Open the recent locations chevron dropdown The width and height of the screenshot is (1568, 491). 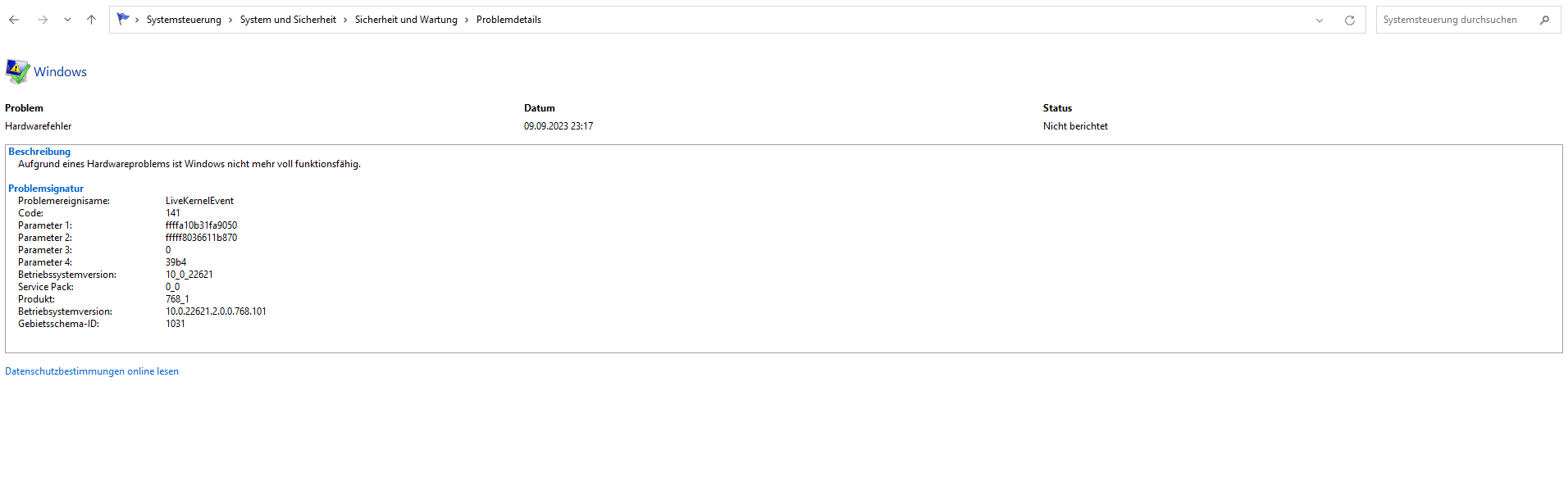[67, 20]
